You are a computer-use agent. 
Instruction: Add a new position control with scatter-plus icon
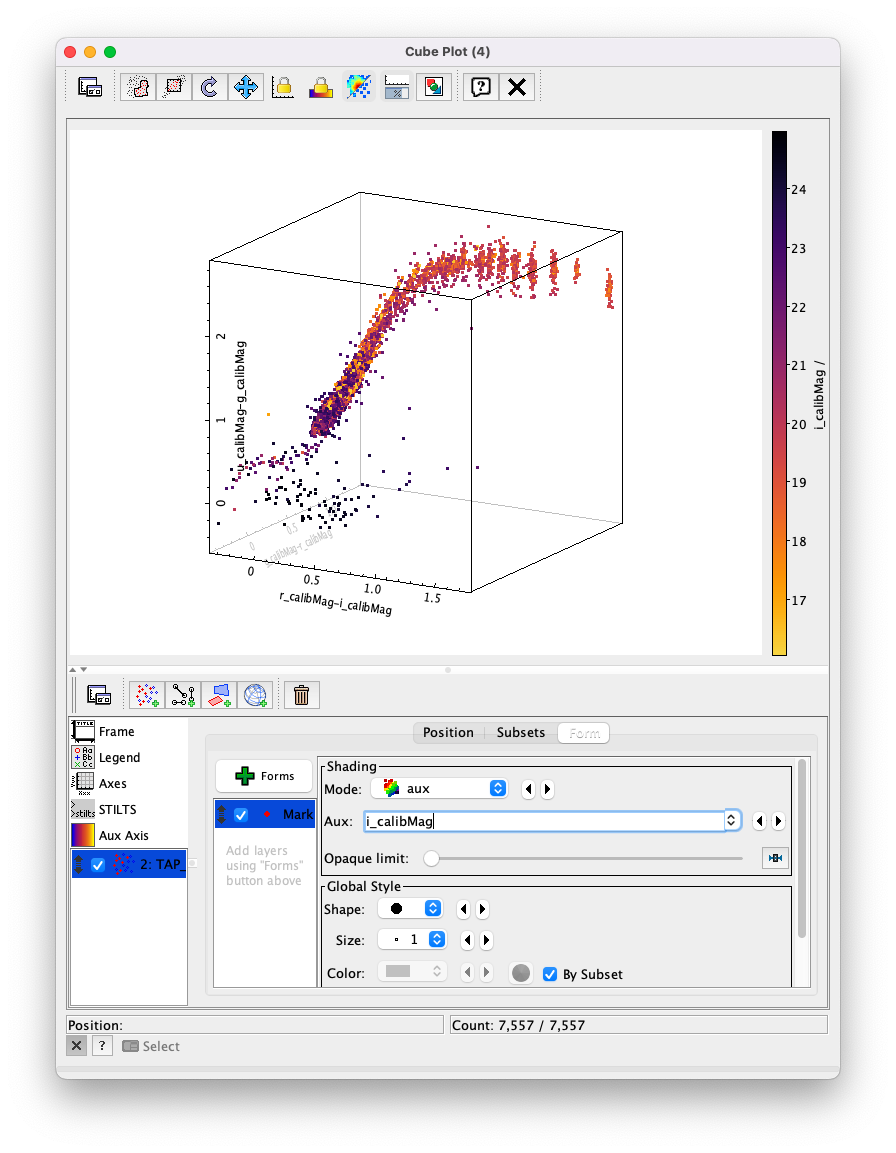(146, 694)
